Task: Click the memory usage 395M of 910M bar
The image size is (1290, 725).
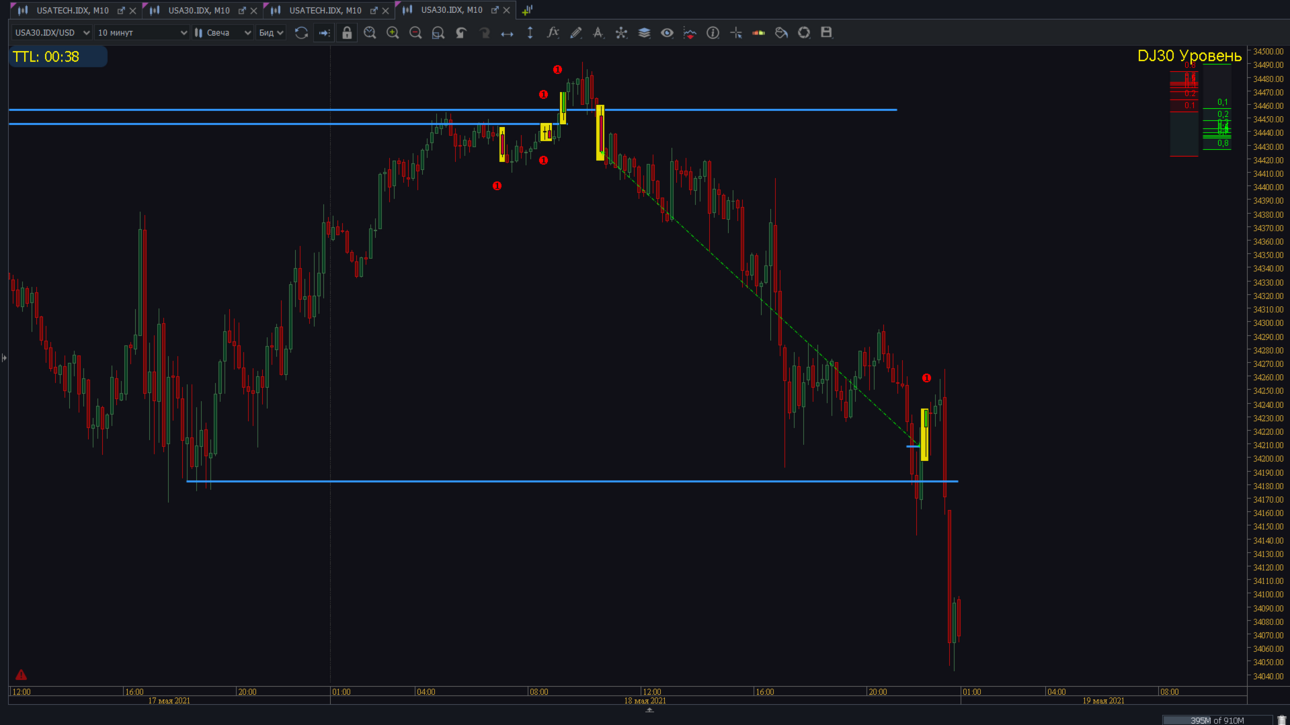Action: click(1217, 720)
